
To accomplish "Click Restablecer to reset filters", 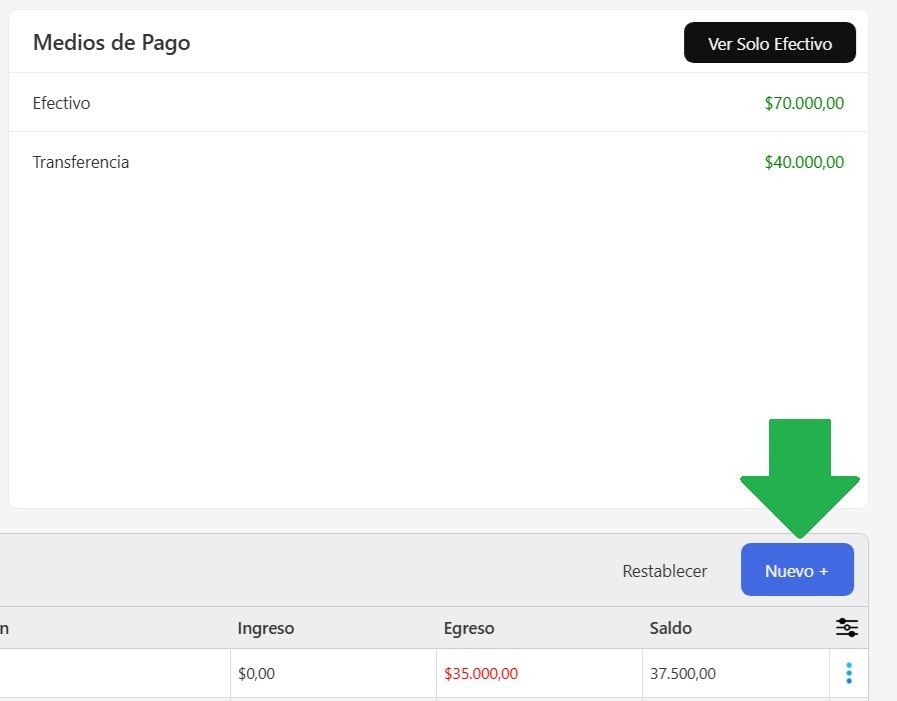I will 664,571.
